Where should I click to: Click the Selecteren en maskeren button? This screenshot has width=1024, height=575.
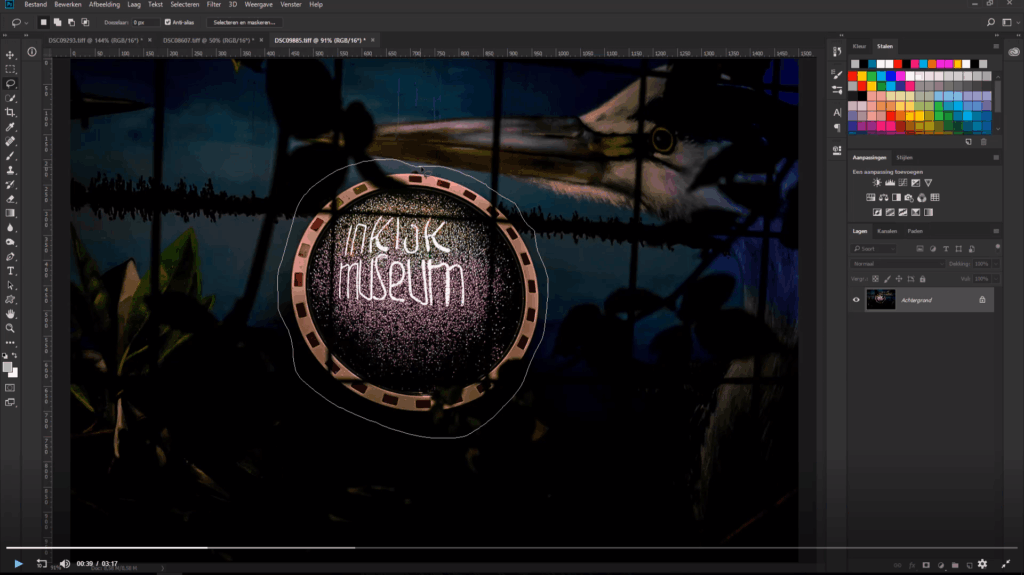[x=244, y=22]
